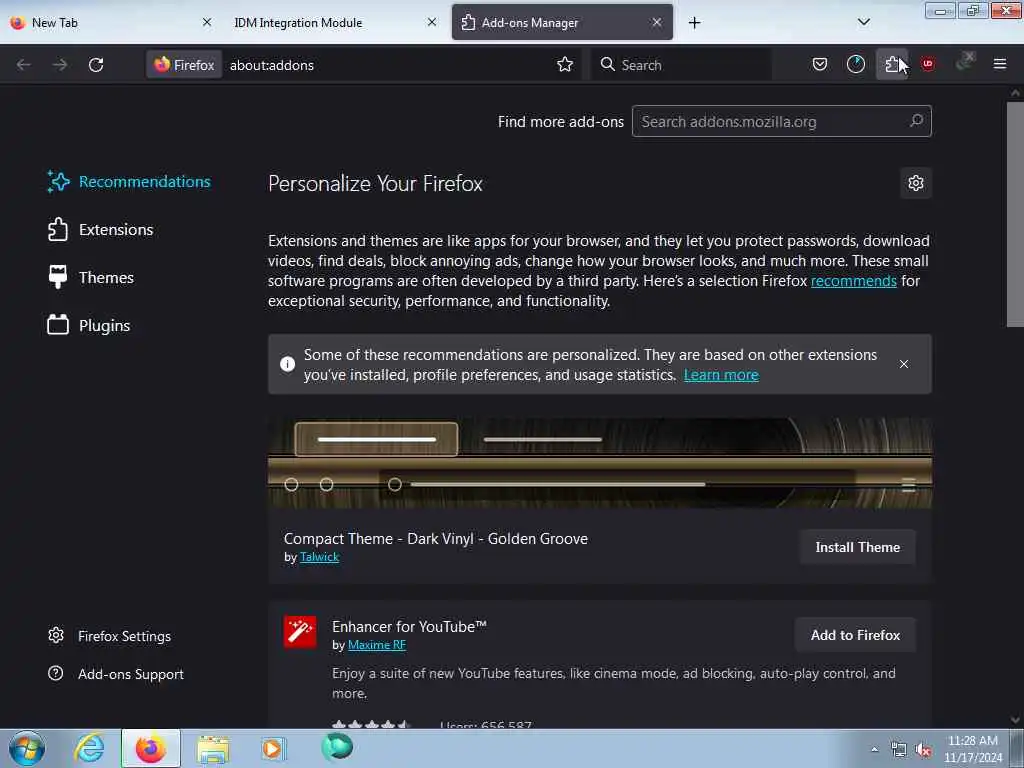Click the green round taskbar application icon
1024x768 pixels.
pos(337,747)
